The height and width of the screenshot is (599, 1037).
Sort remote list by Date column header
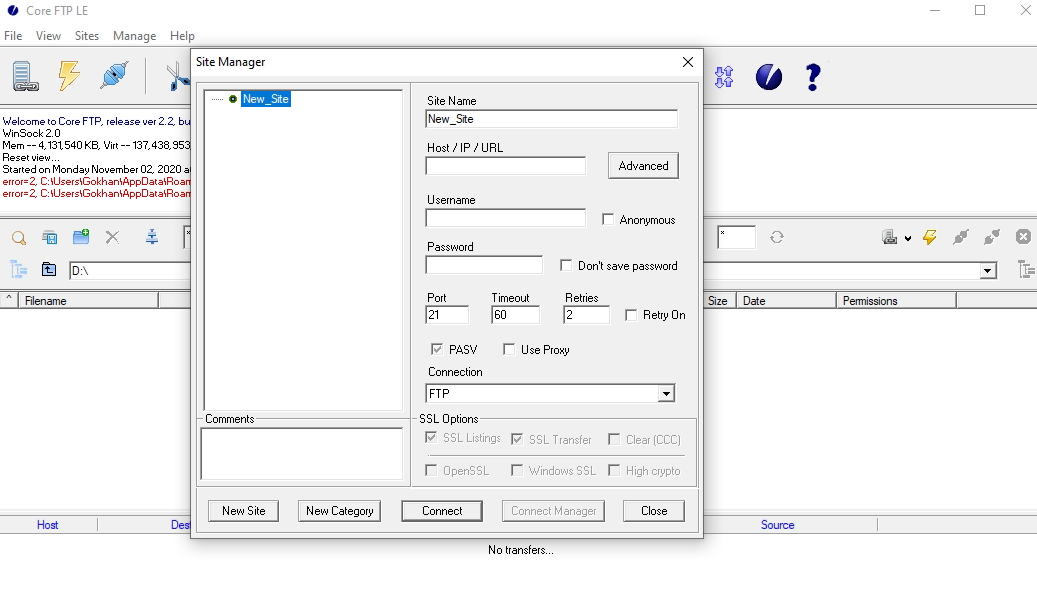tap(786, 301)
